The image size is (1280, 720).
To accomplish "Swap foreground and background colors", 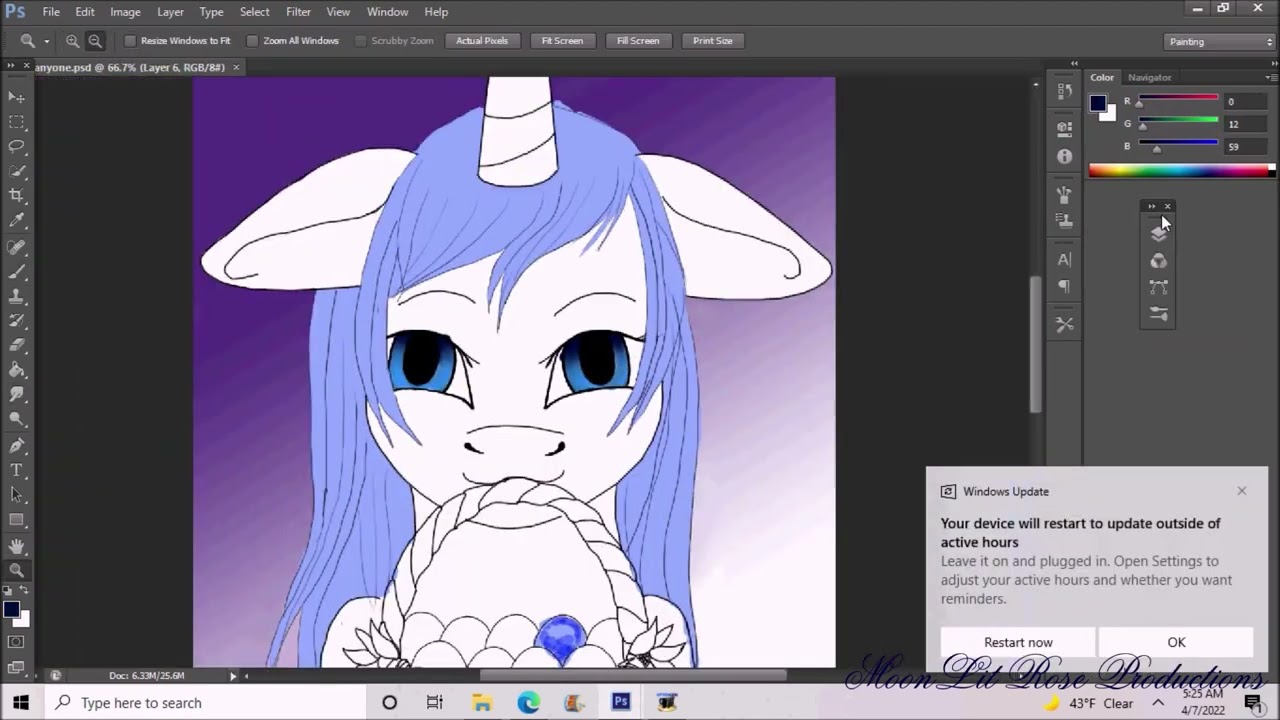I will tap(25, 591).
